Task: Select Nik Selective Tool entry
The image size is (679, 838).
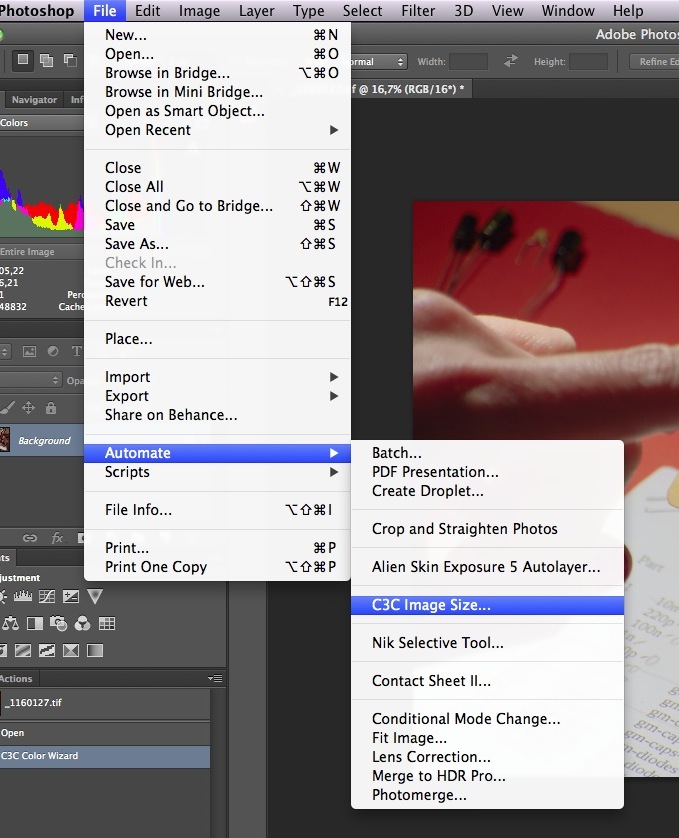Action: click(487, 643)
